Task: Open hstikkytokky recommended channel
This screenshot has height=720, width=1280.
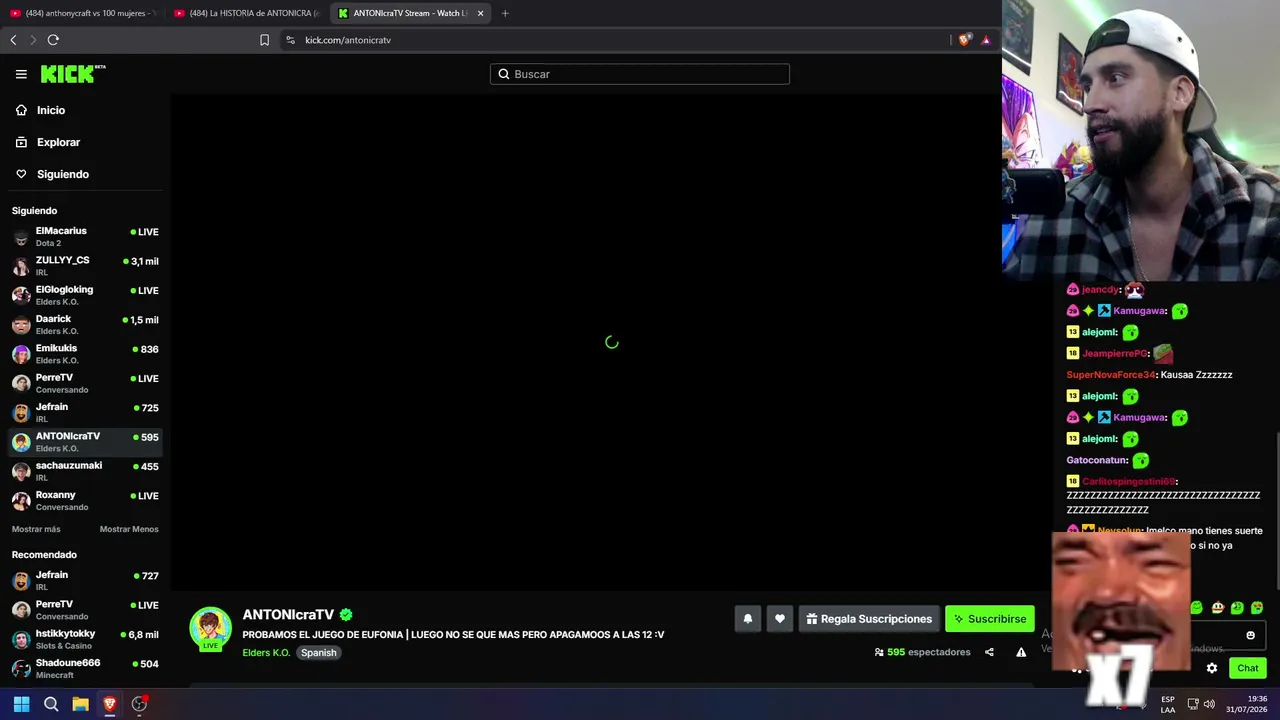Action: tap(85, 639)
